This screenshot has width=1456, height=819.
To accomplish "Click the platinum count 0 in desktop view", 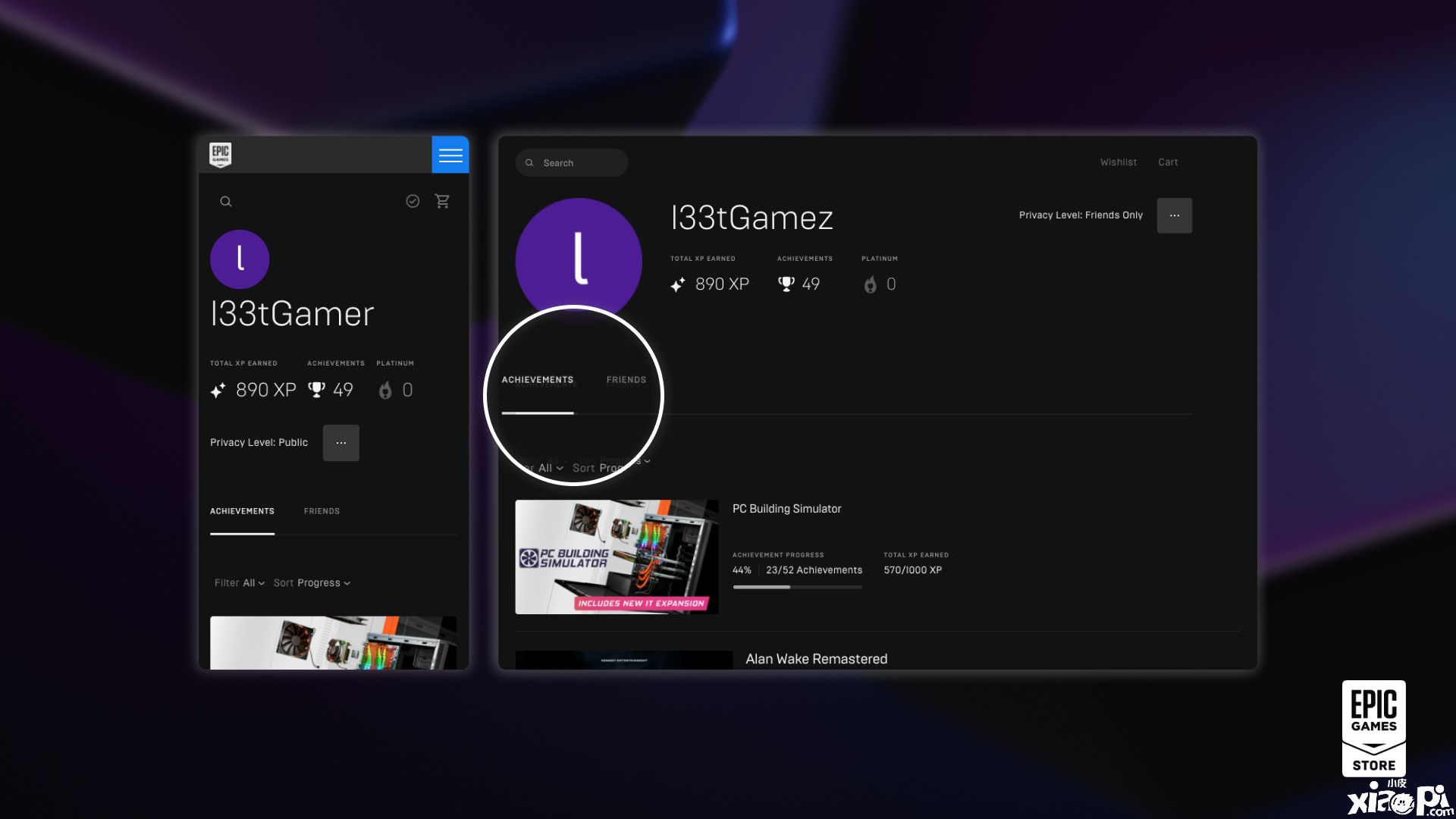I will tap(891, 284).
